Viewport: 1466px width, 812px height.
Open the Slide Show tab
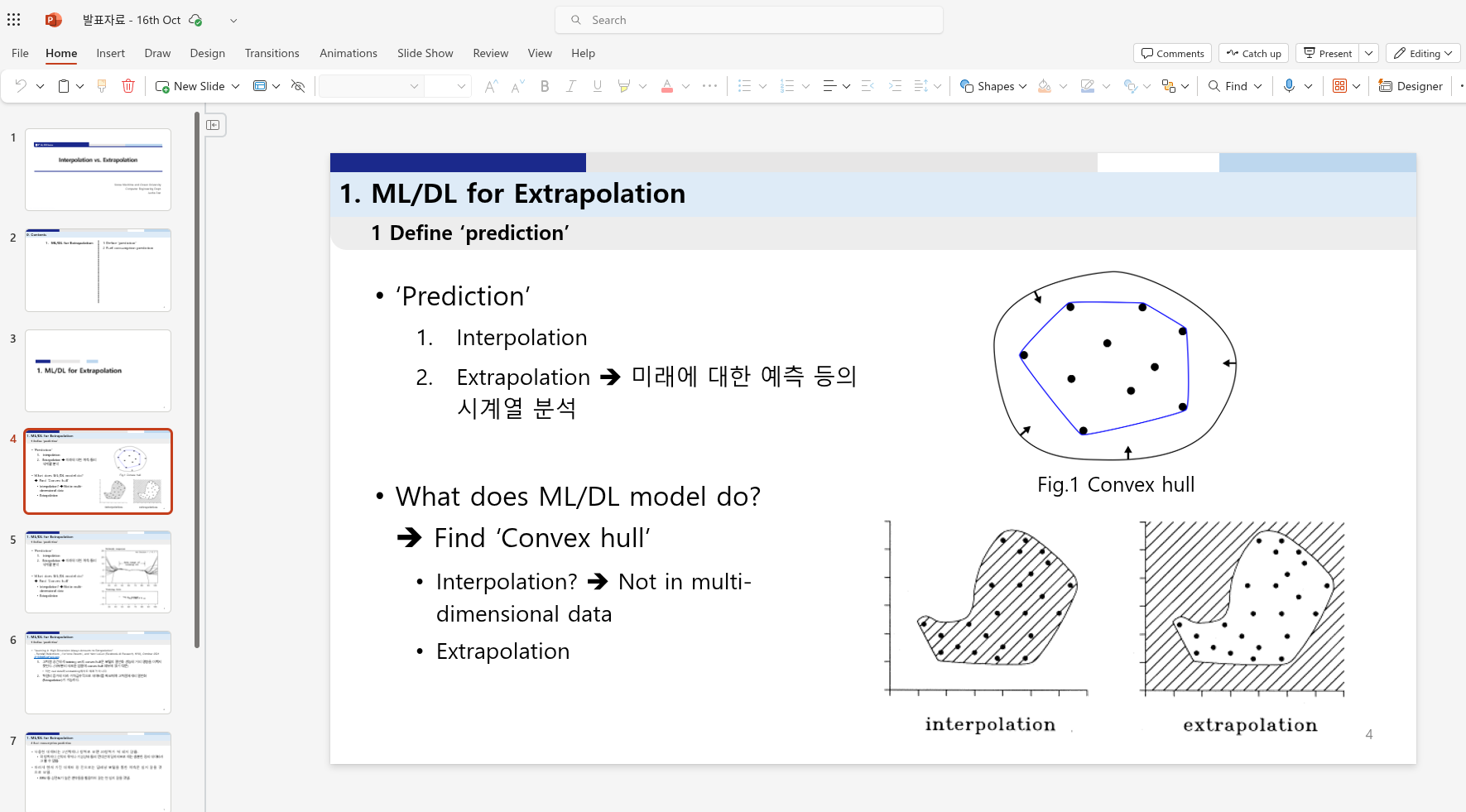(425, 52)
